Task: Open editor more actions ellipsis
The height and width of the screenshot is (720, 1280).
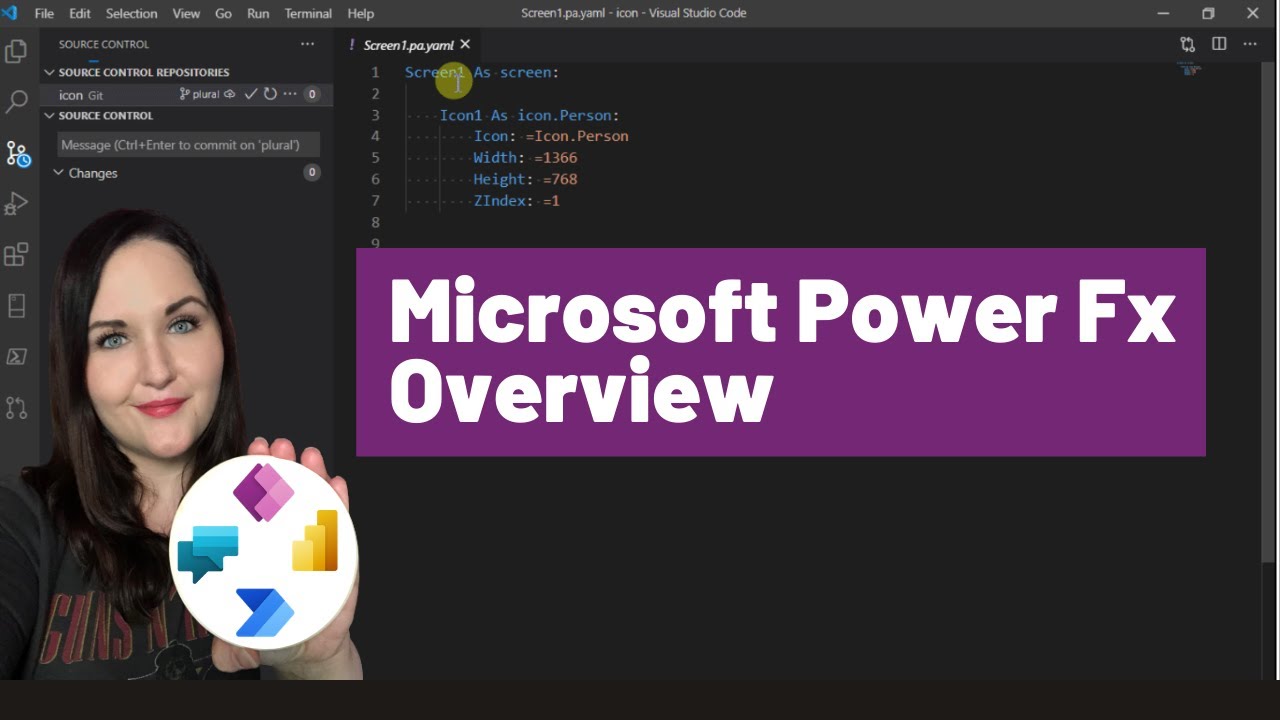Action: pos(1250,44)
